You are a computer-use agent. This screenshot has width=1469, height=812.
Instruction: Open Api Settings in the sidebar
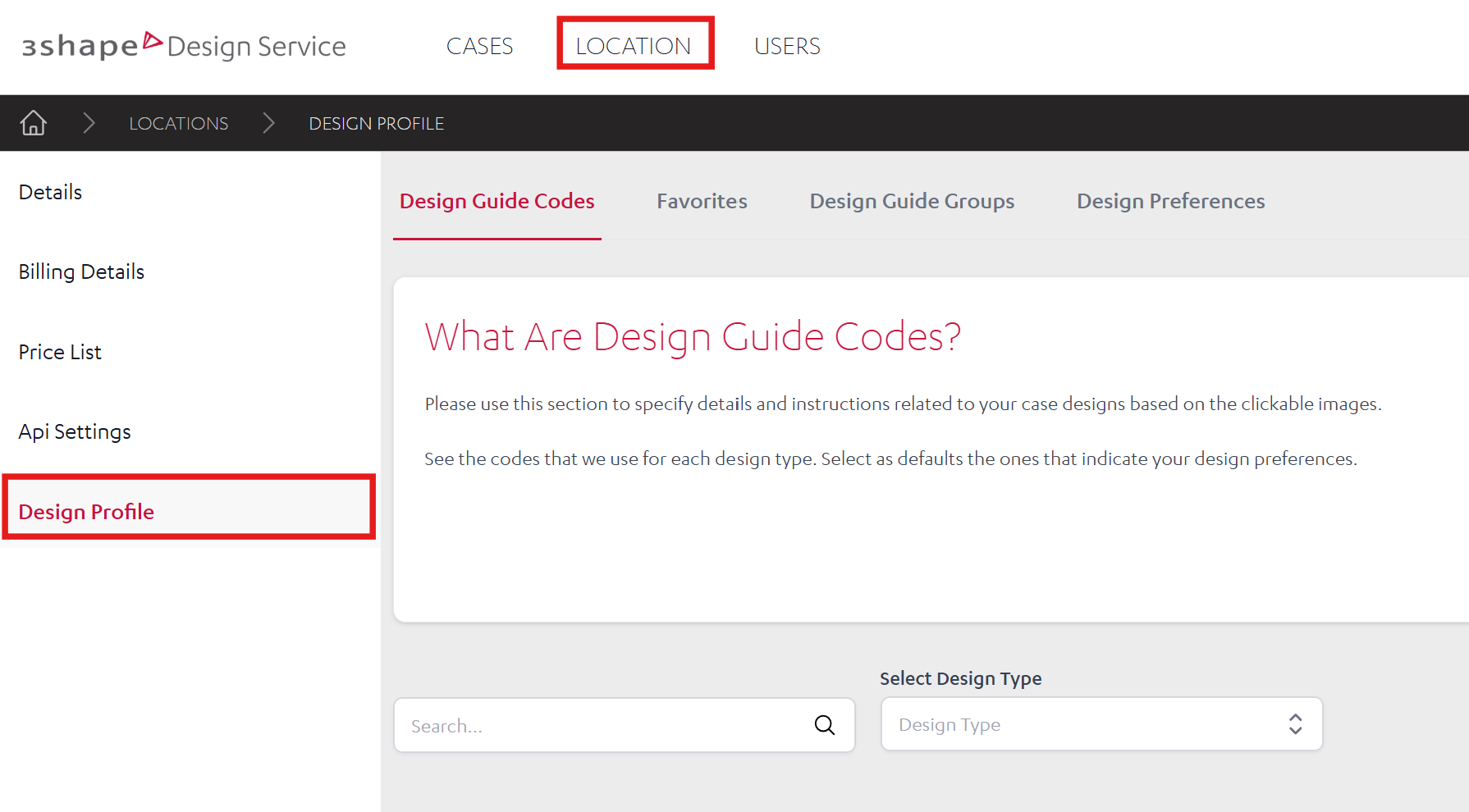click(75, 432)
